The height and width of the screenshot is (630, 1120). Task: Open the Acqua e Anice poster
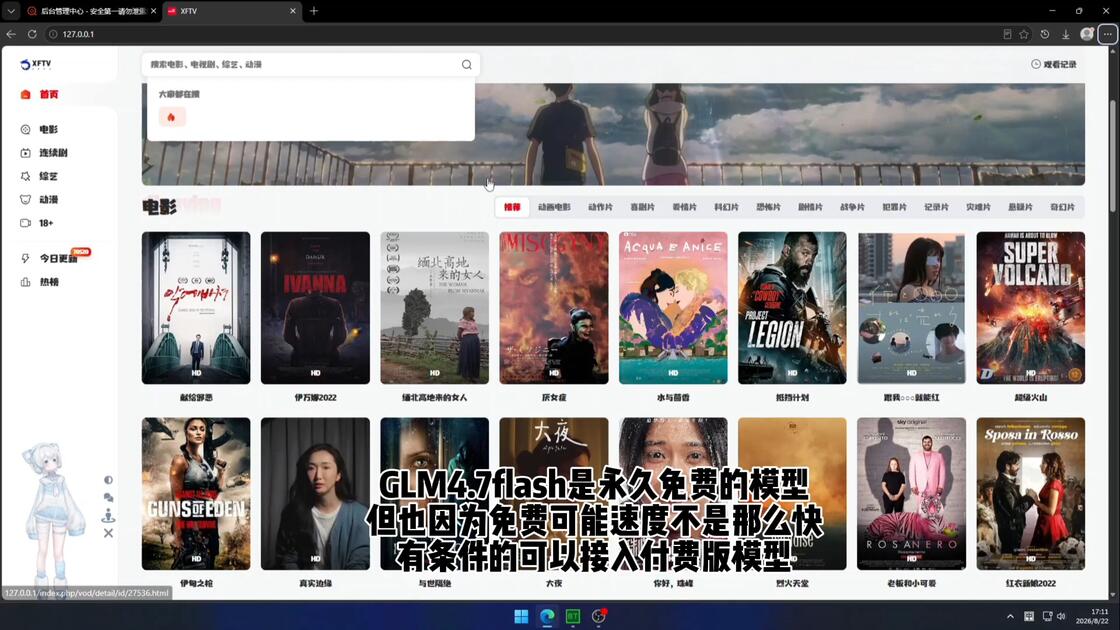click(673, 308)
